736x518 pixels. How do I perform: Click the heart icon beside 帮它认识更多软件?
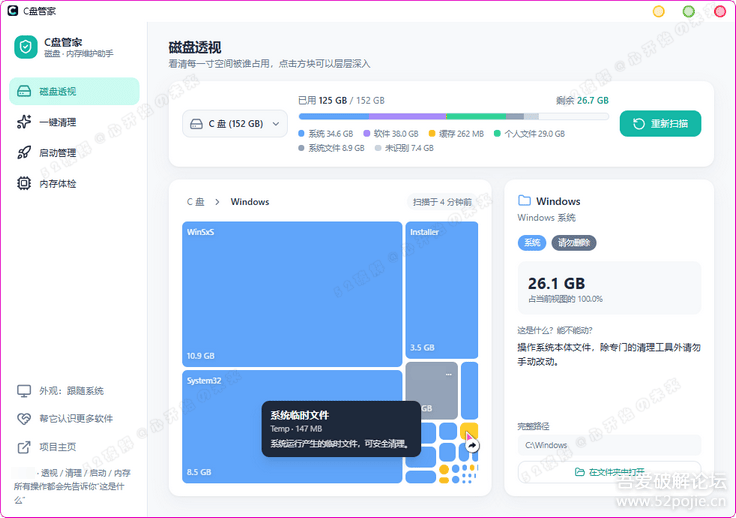click(24, 419)
